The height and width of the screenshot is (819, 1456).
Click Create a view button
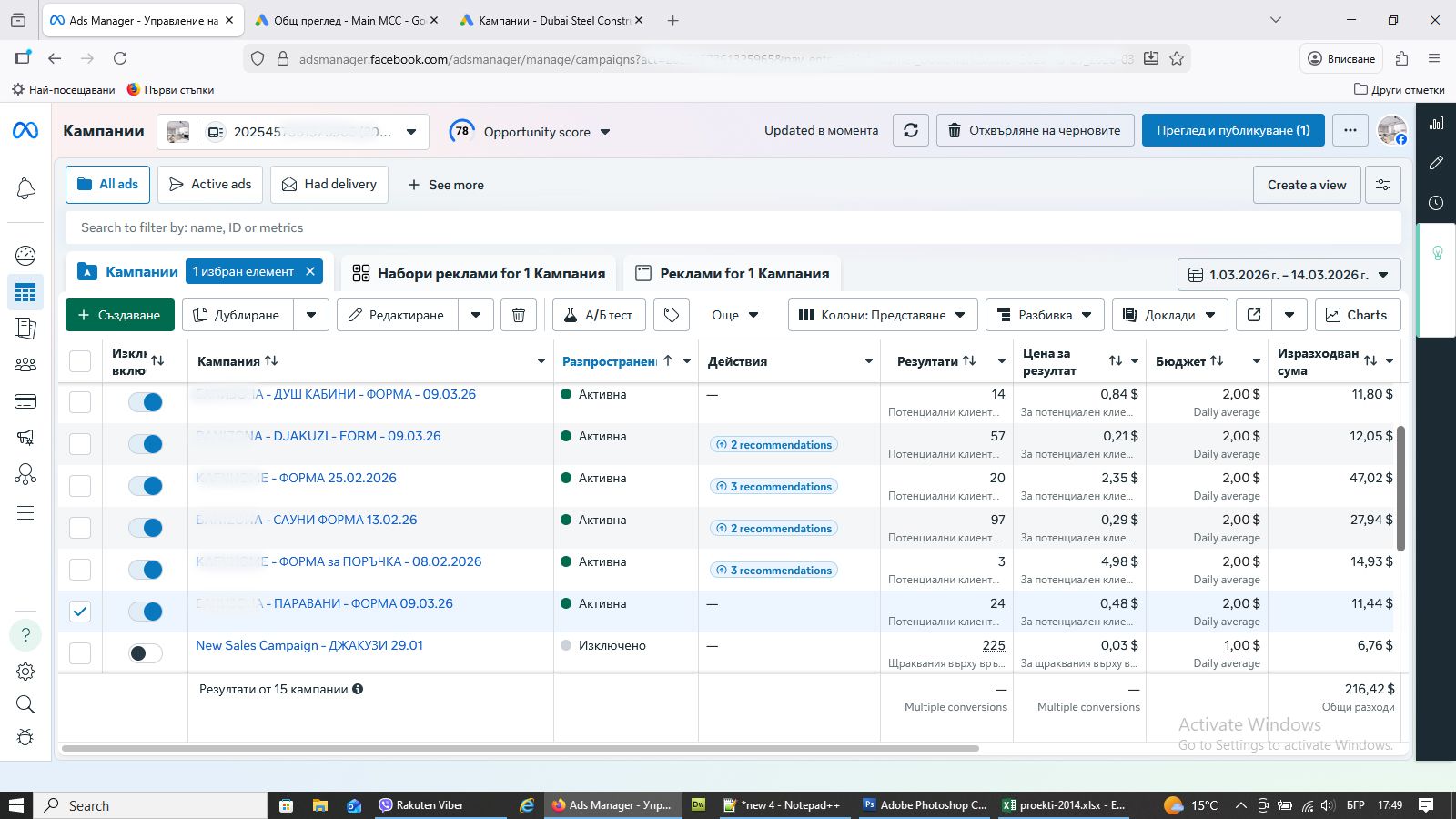pyautogui.click(x=1307, y=185)
